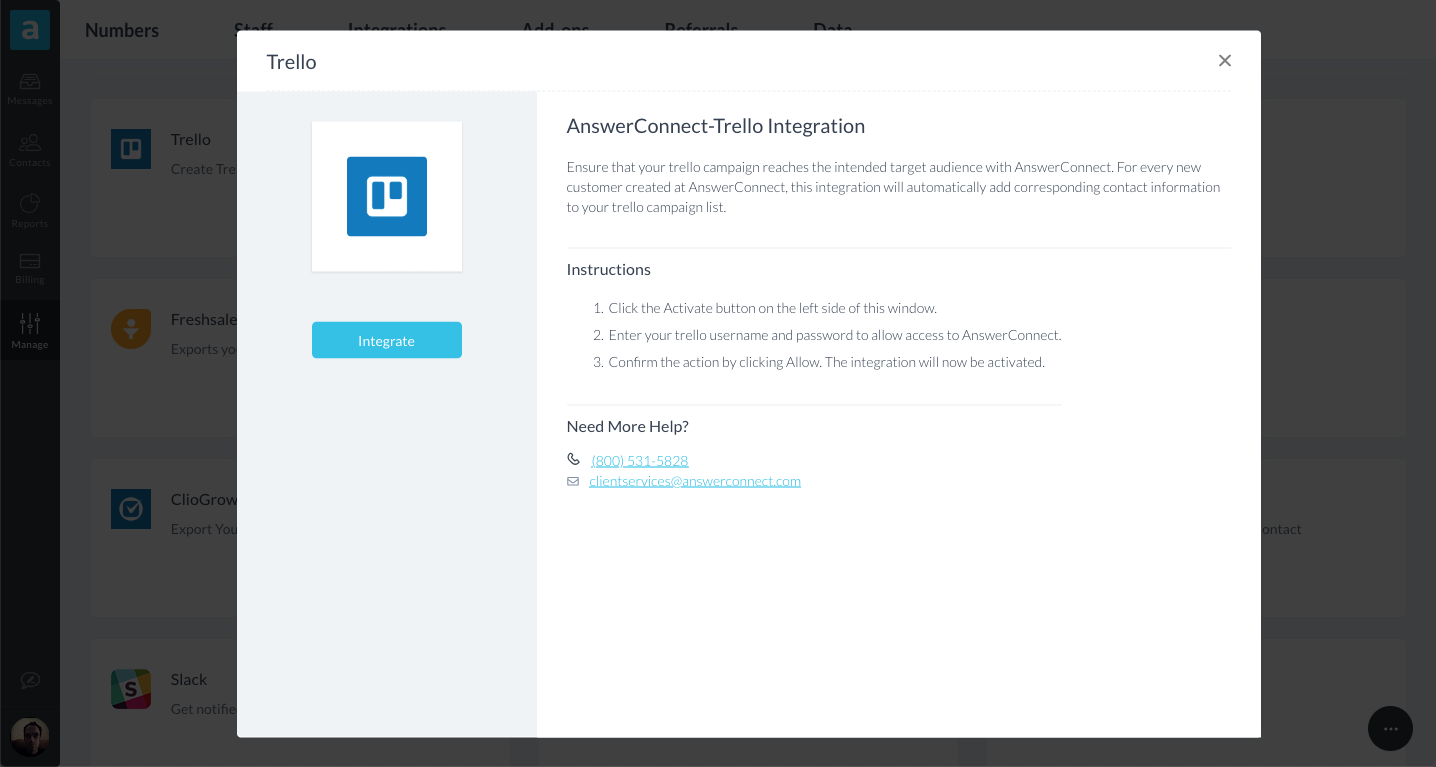Open Messages in the left sidebar

click(x=30, y=88)
